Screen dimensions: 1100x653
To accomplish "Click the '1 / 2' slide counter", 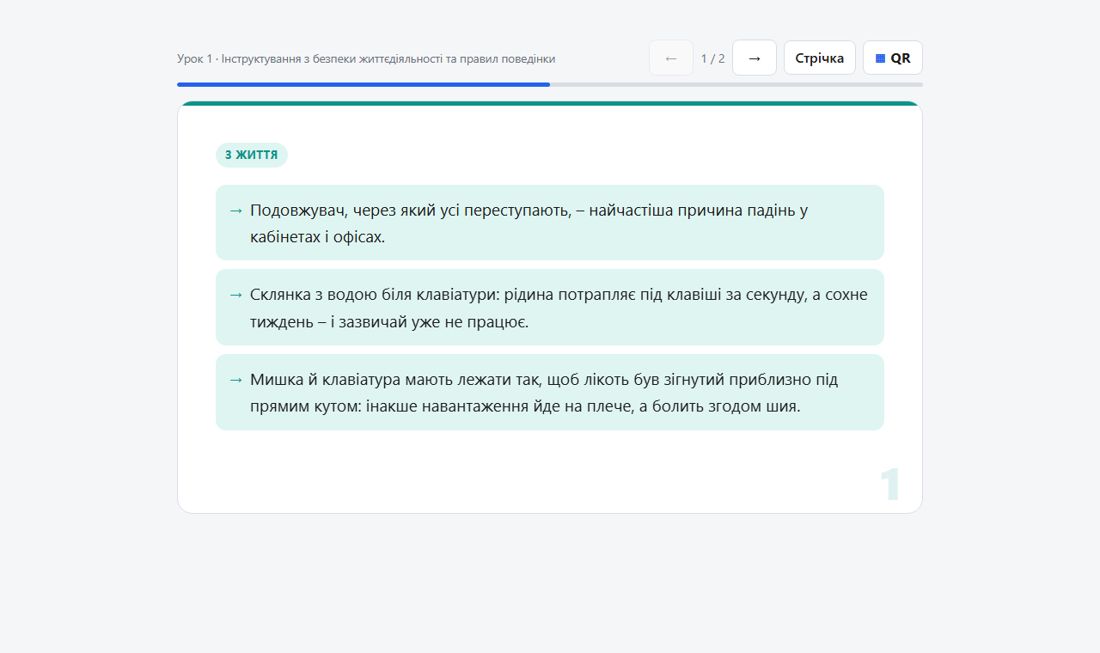I will (x=713, y=58).
